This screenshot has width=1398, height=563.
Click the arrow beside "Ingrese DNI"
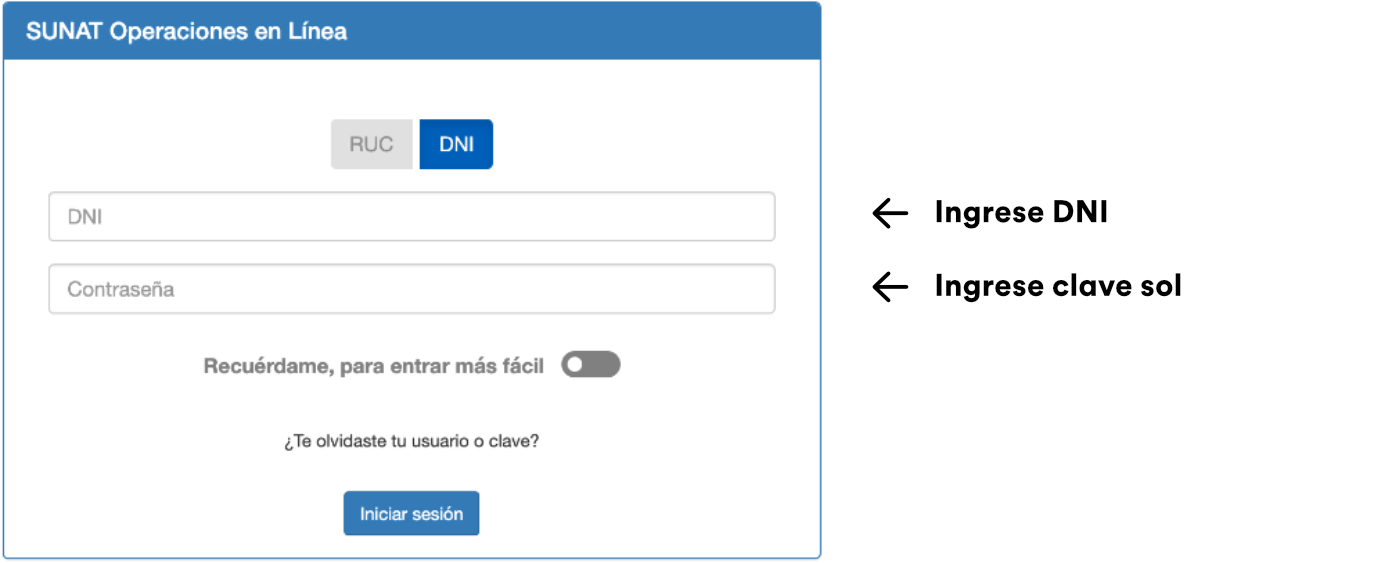pyautogui.click(x=890, y=213)
